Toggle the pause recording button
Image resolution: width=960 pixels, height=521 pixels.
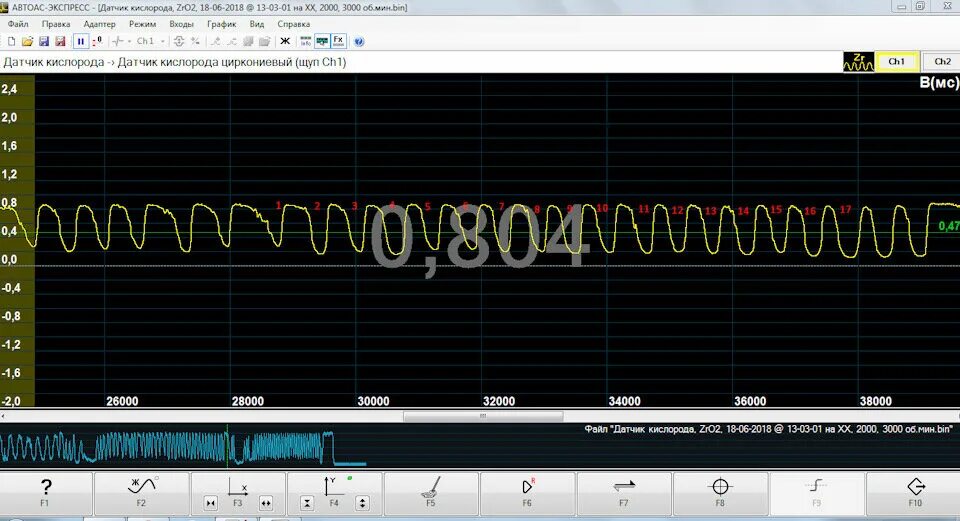click(81, 41)
